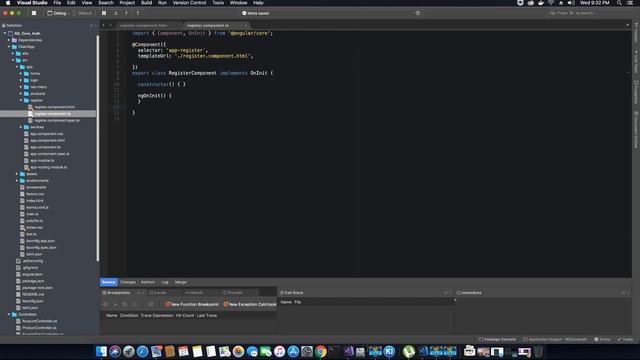Collapse the ClientApp folder

click(9, 47)
